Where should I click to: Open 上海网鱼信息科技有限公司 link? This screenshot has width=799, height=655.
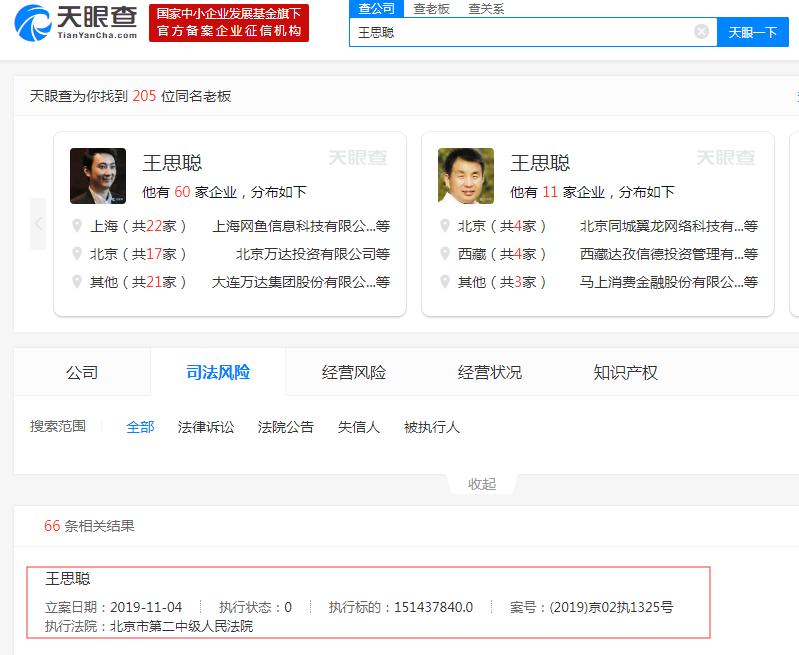(x=301, y=226)
